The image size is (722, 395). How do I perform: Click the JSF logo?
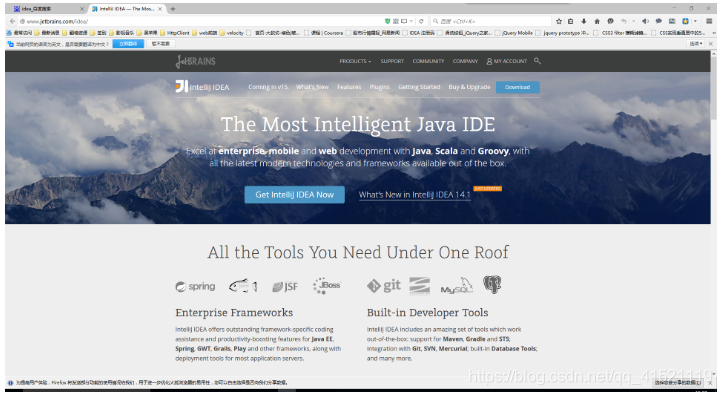point(285,287)
